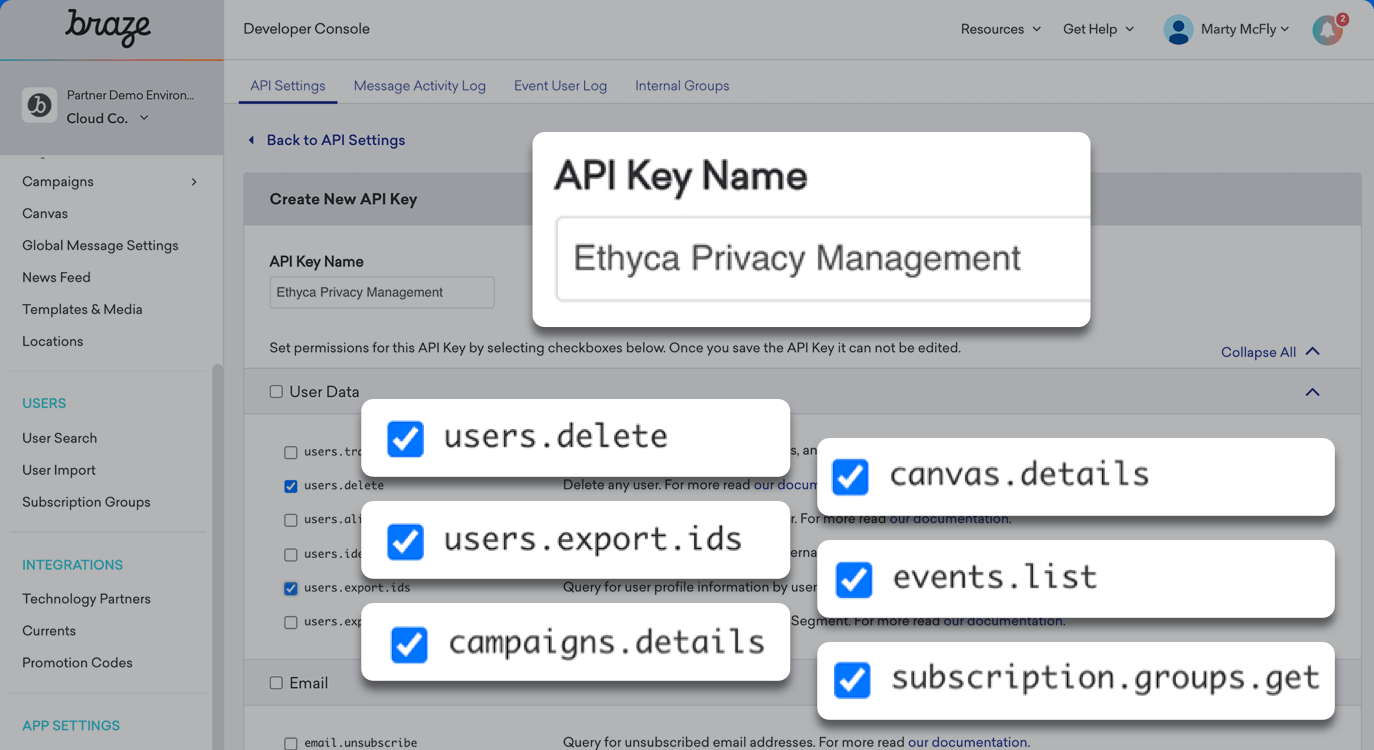Click the back arrow next to Back to API Settings
Screen dimensions: 1374x750
click(x=251, y=140)
